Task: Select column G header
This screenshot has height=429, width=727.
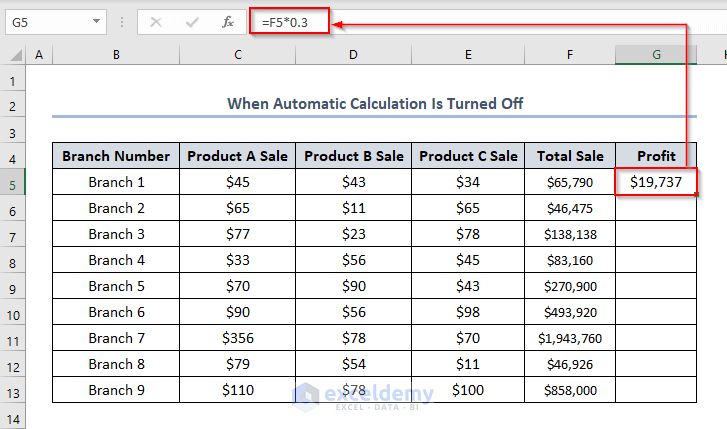Action: tap(656, 55)
